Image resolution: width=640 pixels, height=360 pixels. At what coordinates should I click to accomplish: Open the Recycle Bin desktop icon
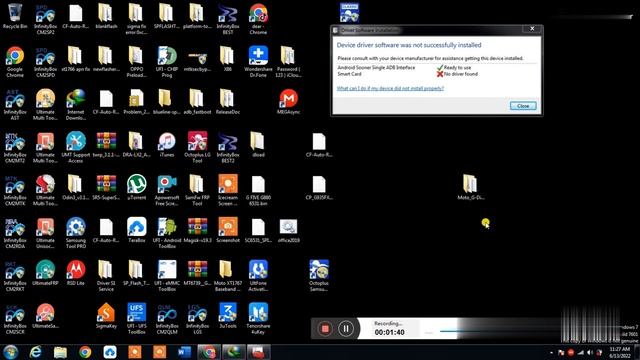click(x=15, y=16)
